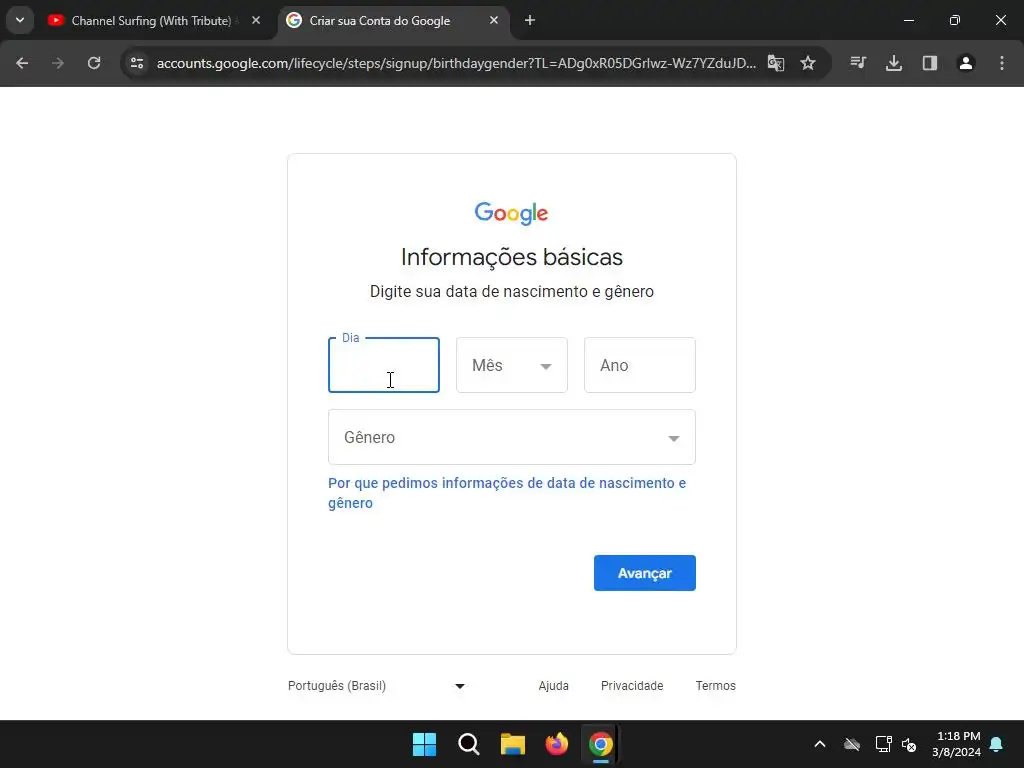
Task: Close the Criar sua Conta do Google tab
Action: point(494,20)
